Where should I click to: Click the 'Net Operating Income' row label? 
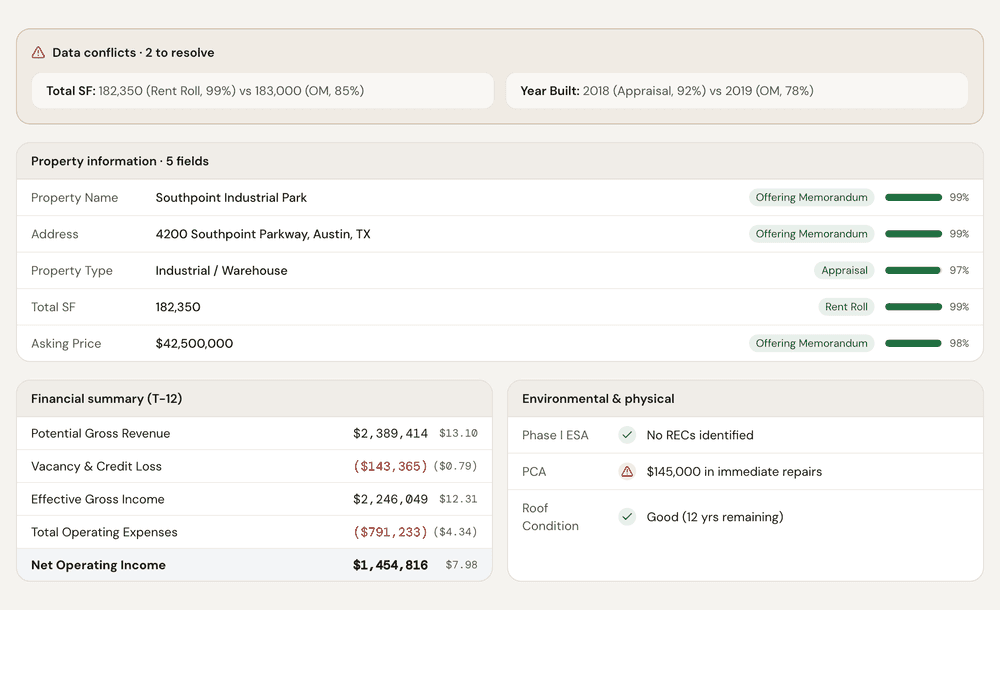[x=98, y=565]
